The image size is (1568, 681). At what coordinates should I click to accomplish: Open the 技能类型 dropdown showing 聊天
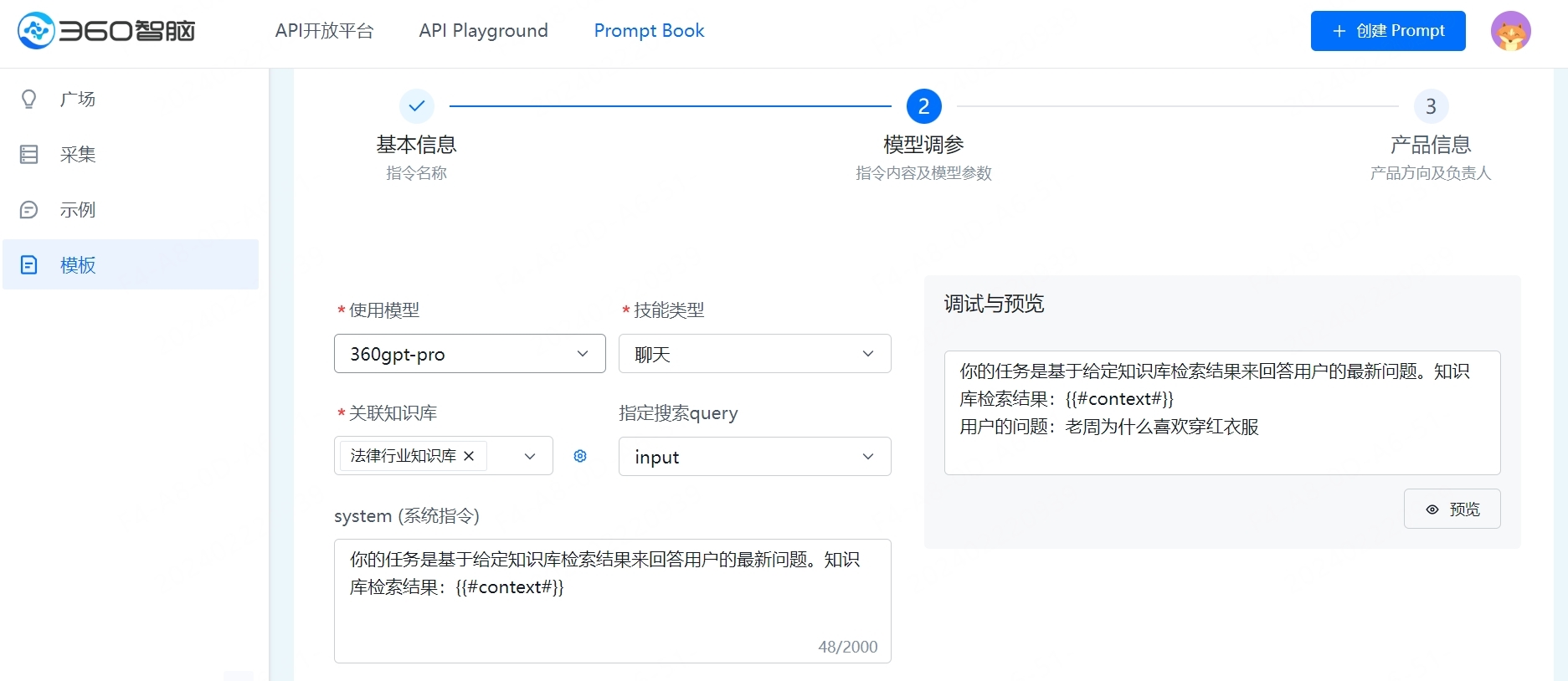(754, 354)
